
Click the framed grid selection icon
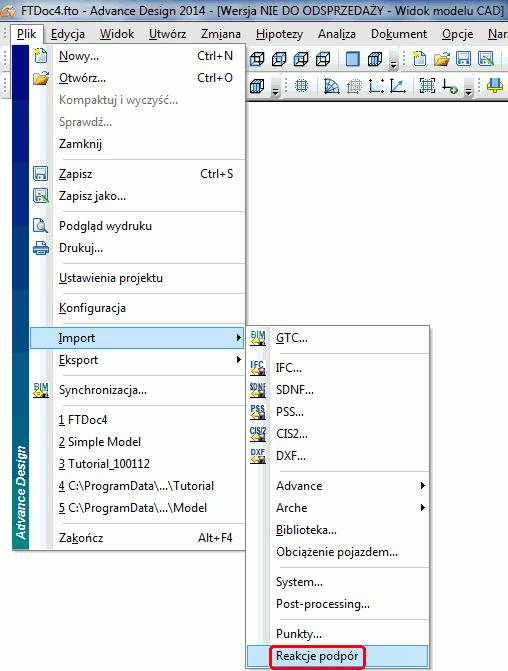(x=427, y=86)
